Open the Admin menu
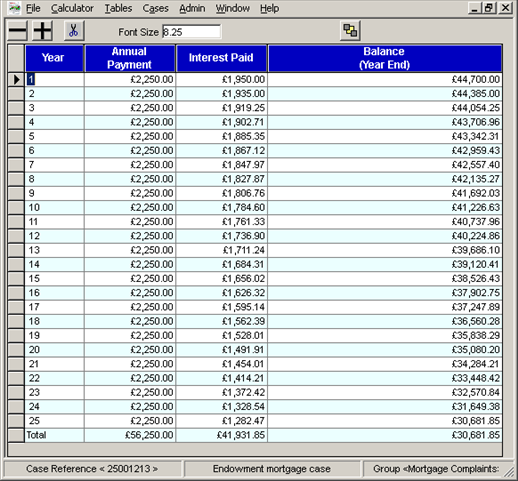The image size is (518, 481). click(192, 8)
